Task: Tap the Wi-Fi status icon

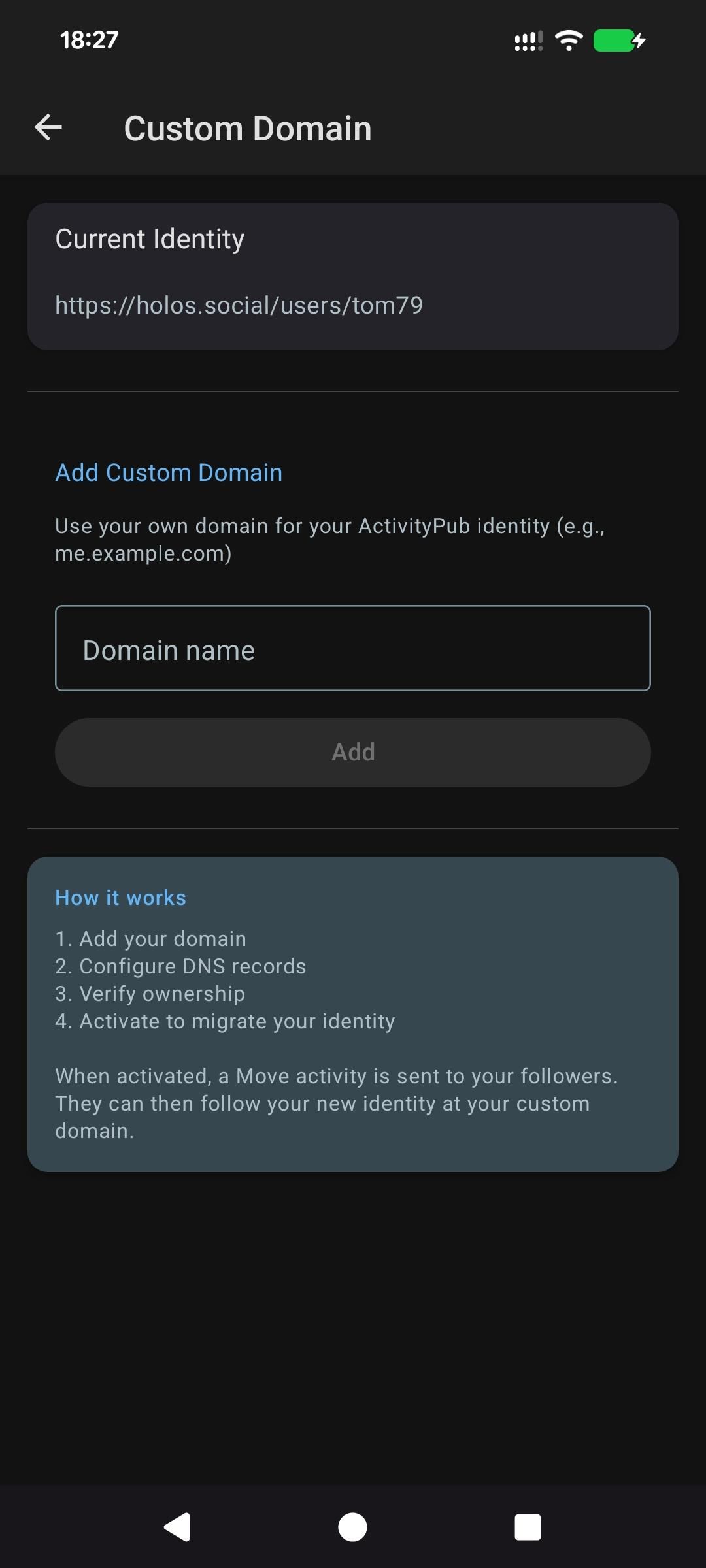Action: (568, 41)
